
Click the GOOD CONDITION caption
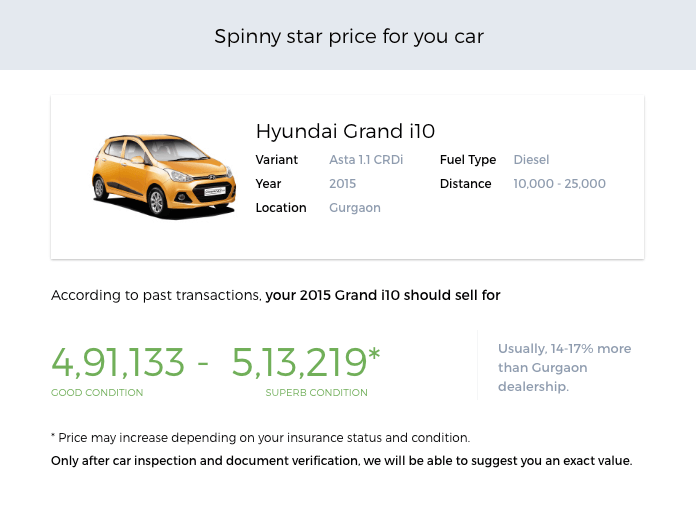coord(97,393)
